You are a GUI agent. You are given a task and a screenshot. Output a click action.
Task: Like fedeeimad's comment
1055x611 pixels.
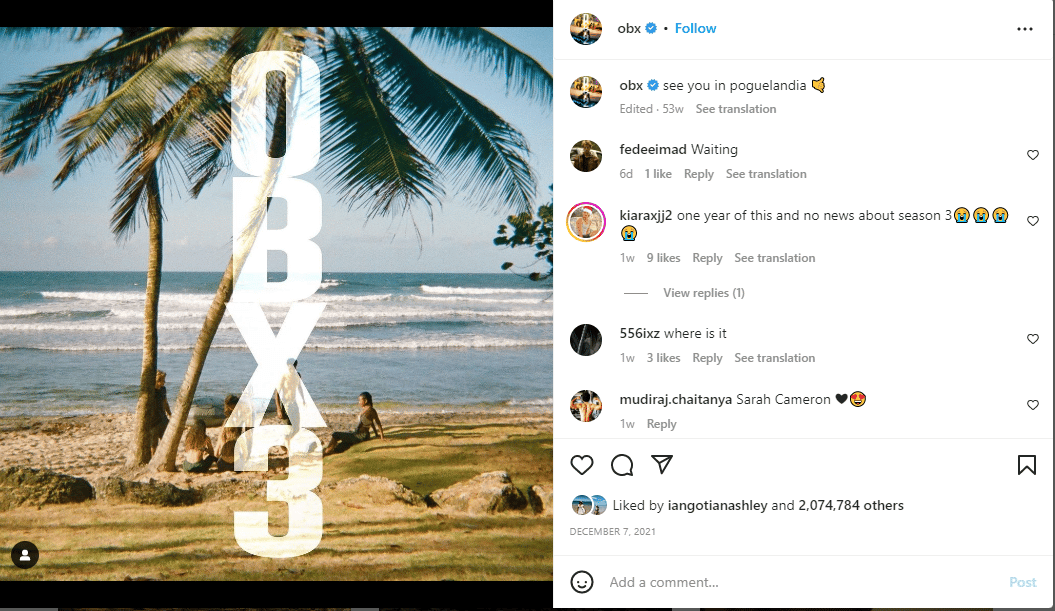point(1033,155)
